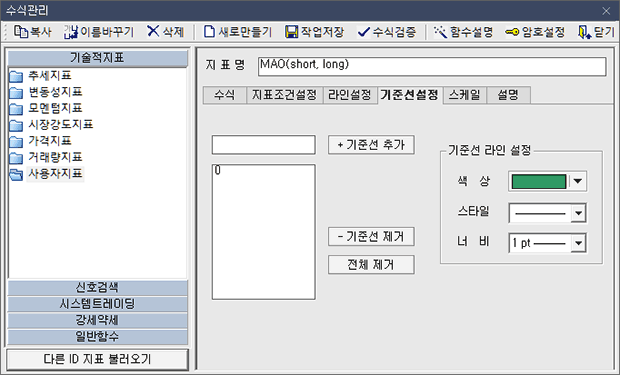Switch to the 설명 tab

(x=508, y=95)
